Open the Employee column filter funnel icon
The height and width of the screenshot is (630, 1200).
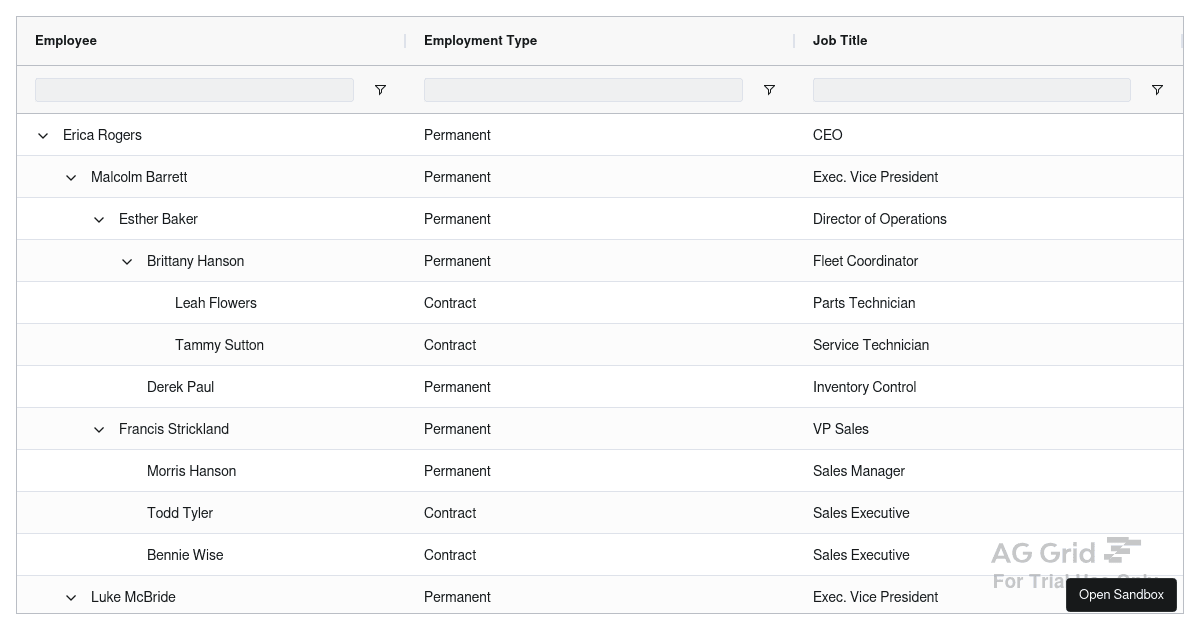[x=380, y=90]
